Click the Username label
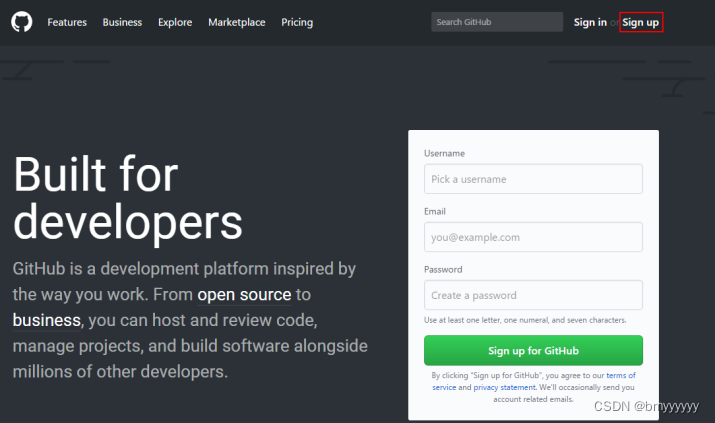 [x=444, y=154]
